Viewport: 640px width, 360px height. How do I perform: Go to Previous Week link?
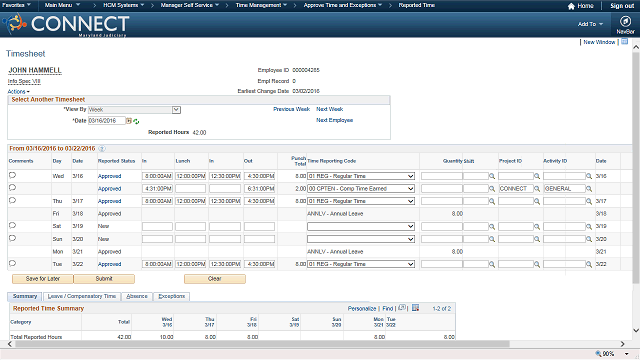[291, 109]
